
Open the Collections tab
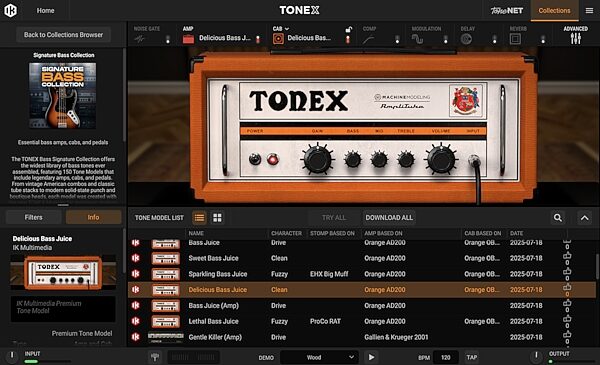coord(554,11)
